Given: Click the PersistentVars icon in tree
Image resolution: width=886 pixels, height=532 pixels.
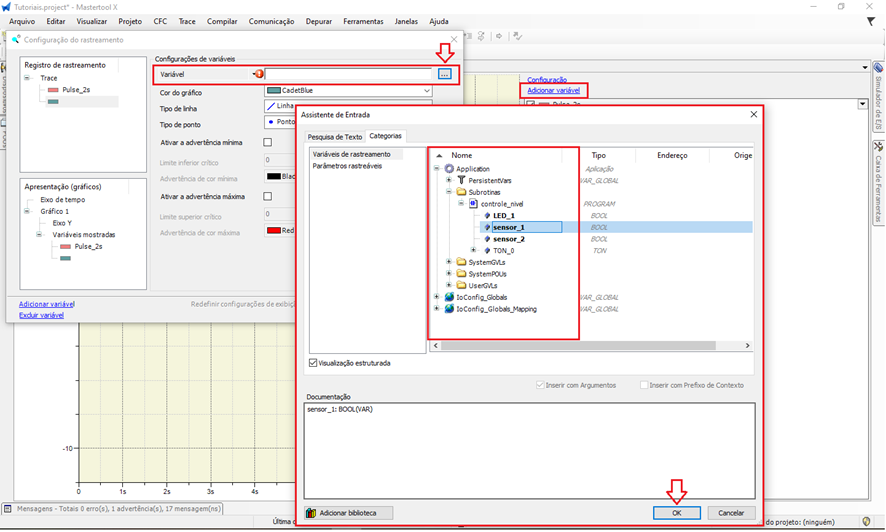Looking at the screenshot, I should [x=461, y=180].
